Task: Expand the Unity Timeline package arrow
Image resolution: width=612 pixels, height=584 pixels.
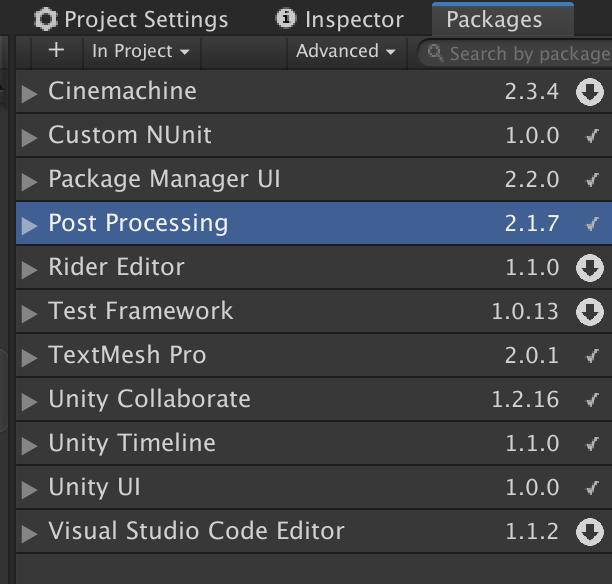Action: pyautogui.click(x=29, y=445)
